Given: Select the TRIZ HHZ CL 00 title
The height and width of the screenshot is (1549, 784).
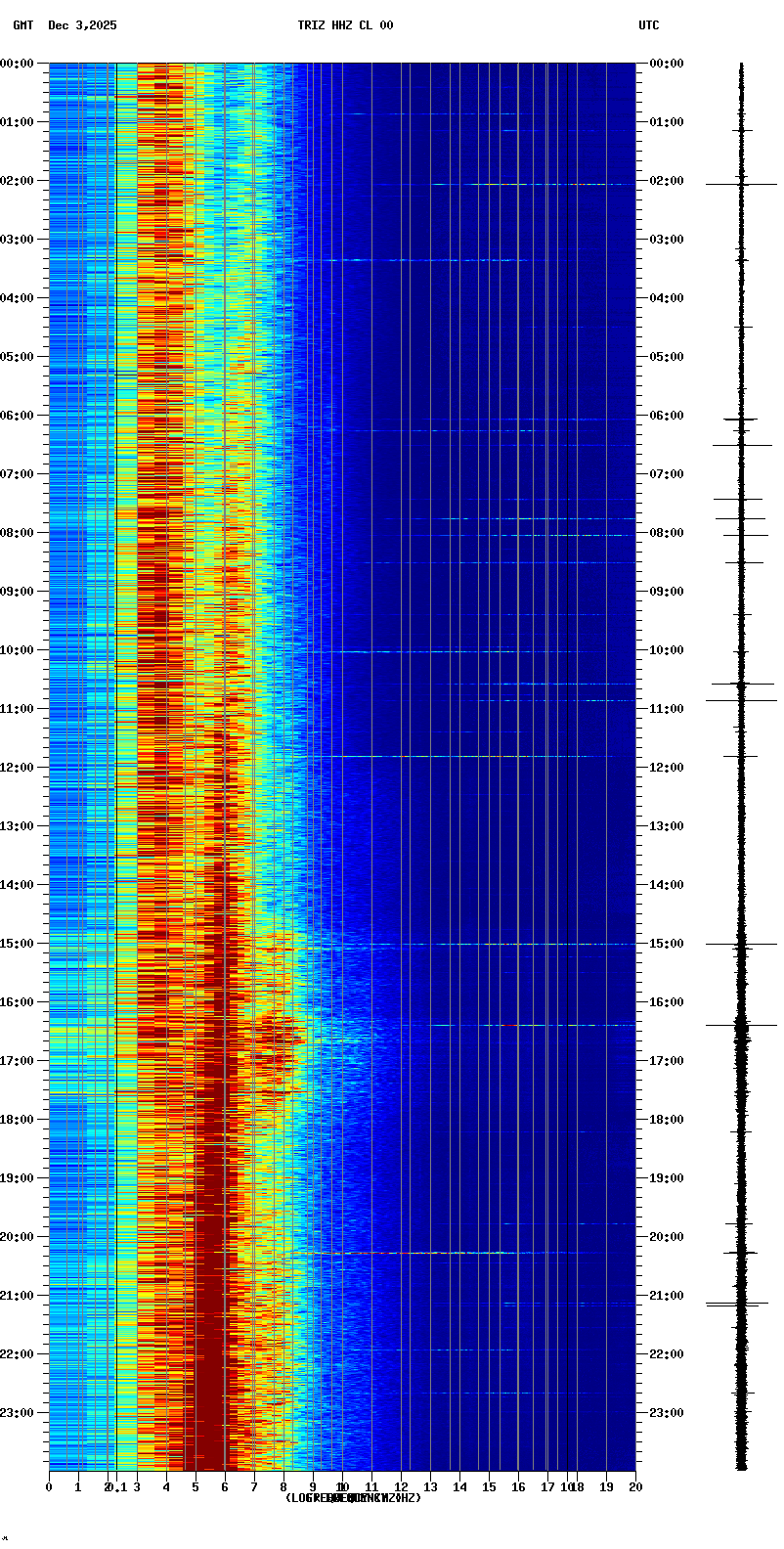Looking at the screenshot, I should point(345,25).
